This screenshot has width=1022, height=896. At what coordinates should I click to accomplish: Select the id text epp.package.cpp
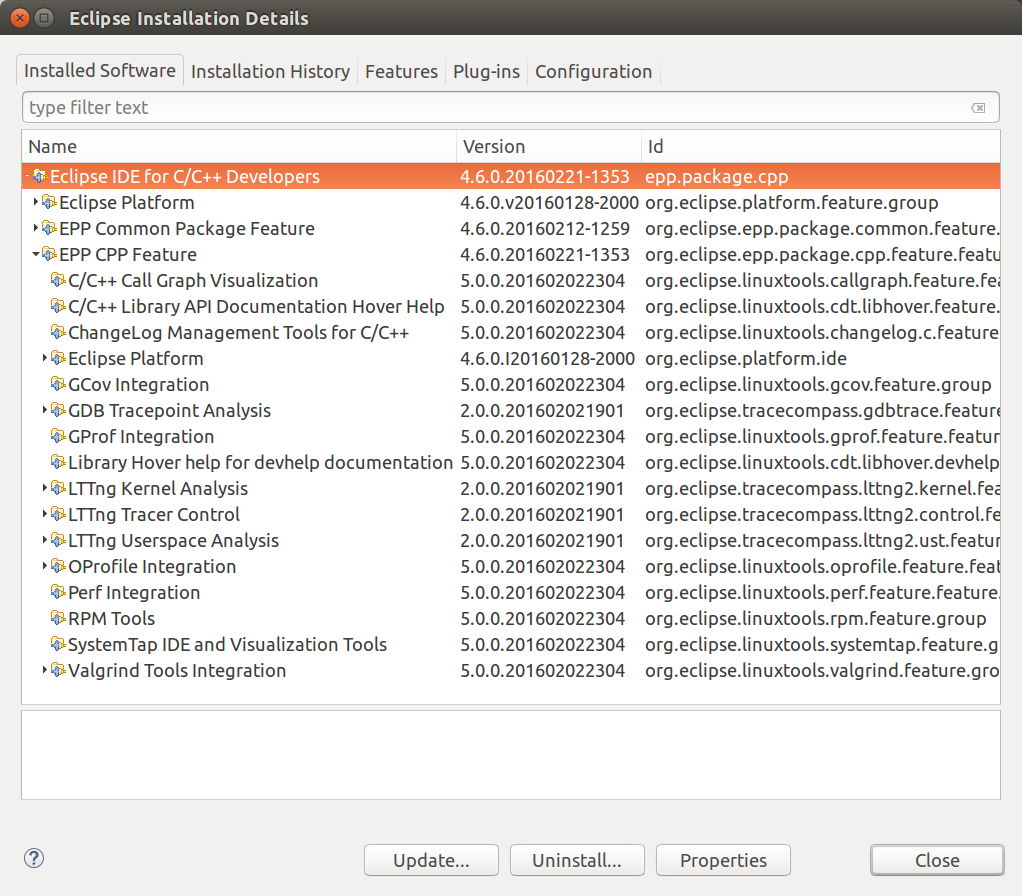click(717, 177)
